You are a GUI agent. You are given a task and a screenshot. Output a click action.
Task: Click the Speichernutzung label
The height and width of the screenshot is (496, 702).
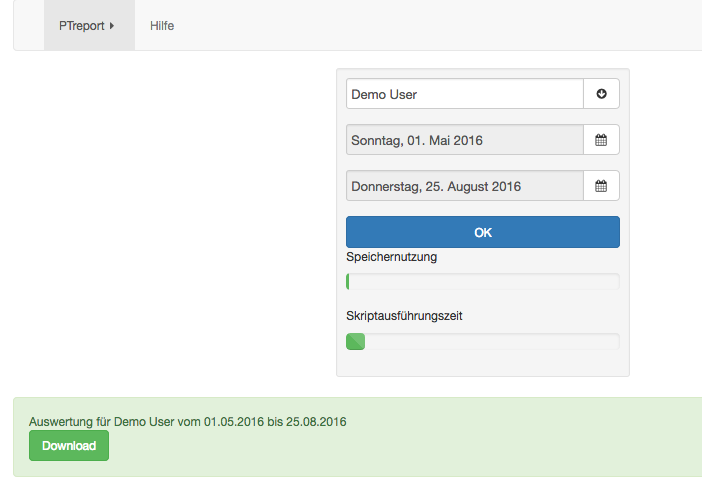[x=391, y=257]
